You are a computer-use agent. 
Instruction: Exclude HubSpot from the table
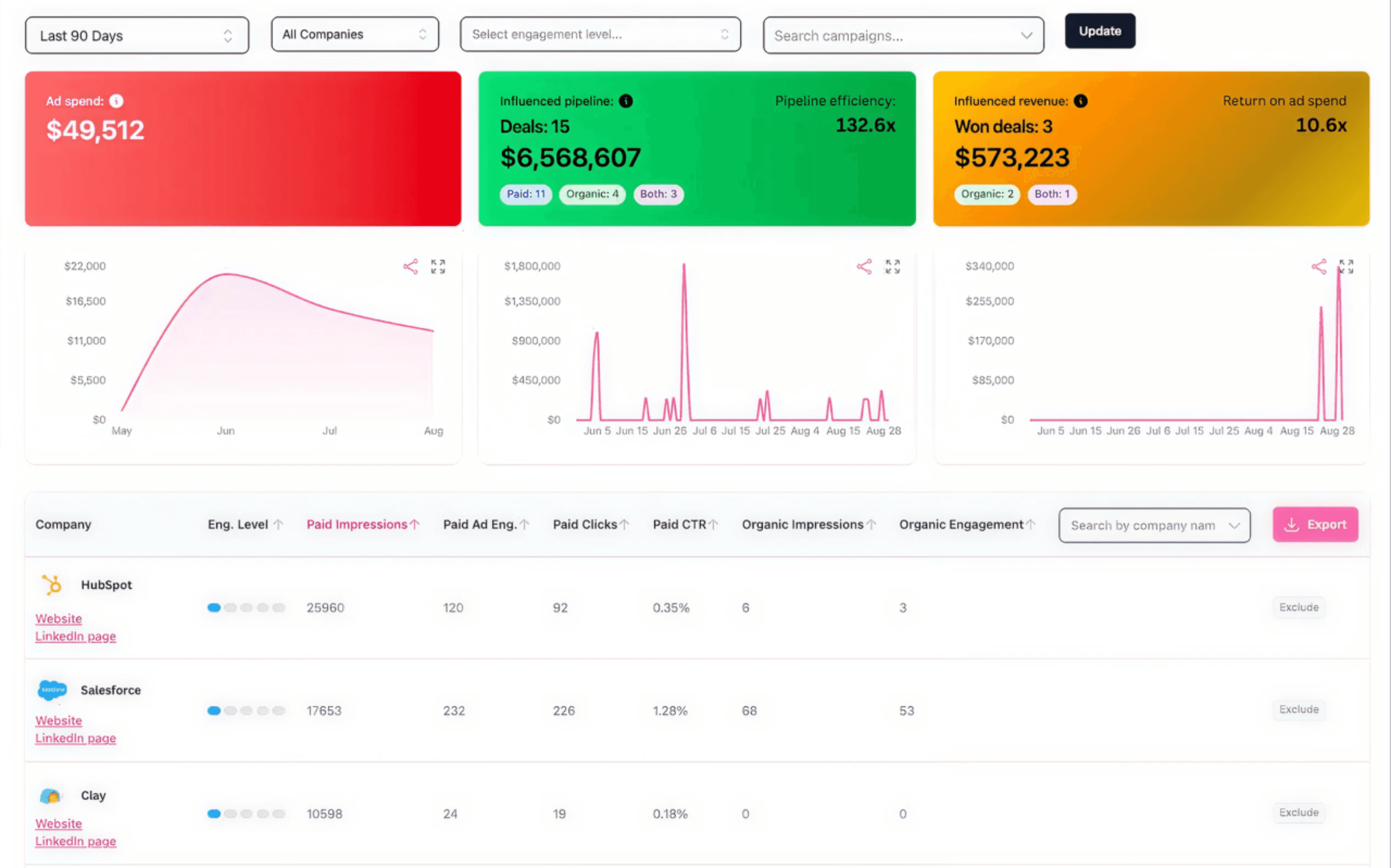[1298, 607]
